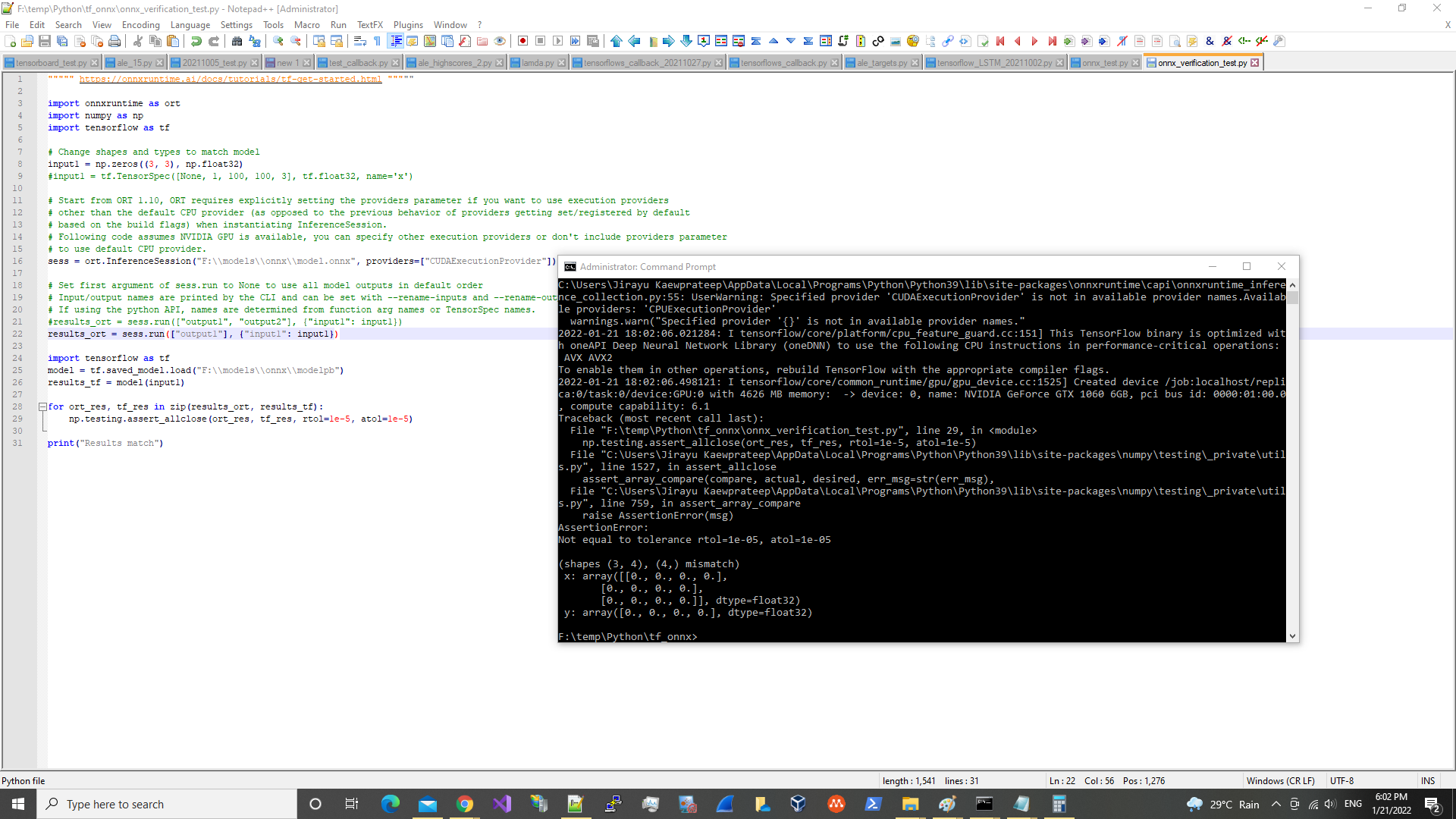Click the Replace toolbar icon
Viewport: 1456px width, 819px height.
tap(255, 41)
